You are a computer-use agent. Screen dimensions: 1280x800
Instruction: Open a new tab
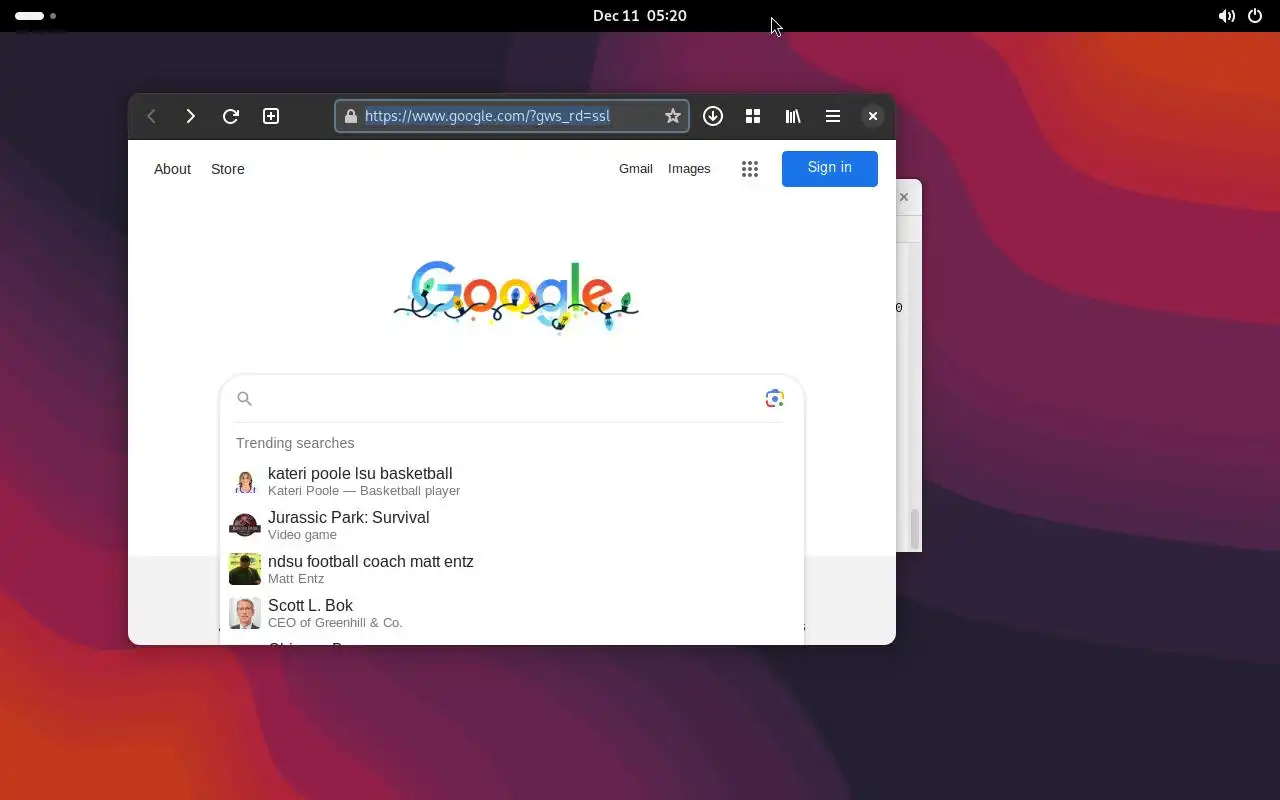click(271, 116)
